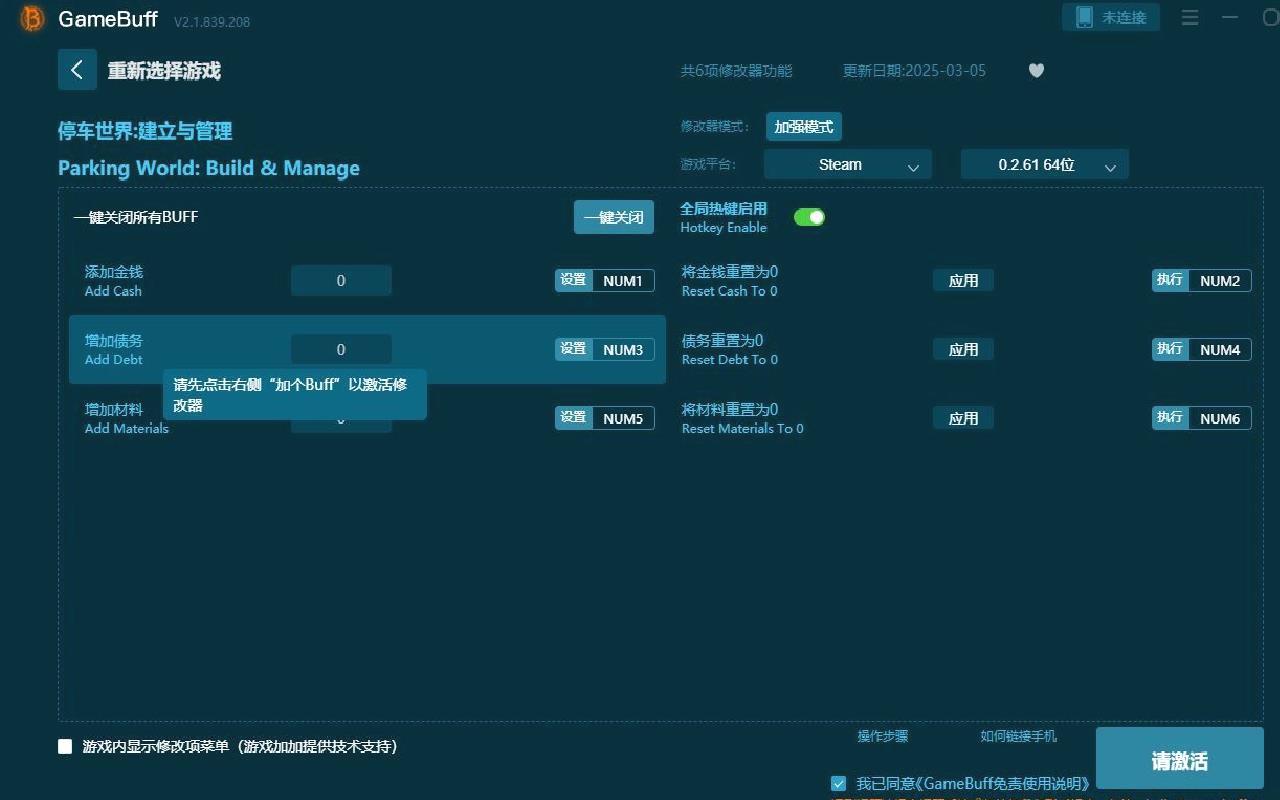Toggle the global hotkey enable switch
This screenshot has width=1280, height=800.
pyautogui.click(x=809, y=217)
